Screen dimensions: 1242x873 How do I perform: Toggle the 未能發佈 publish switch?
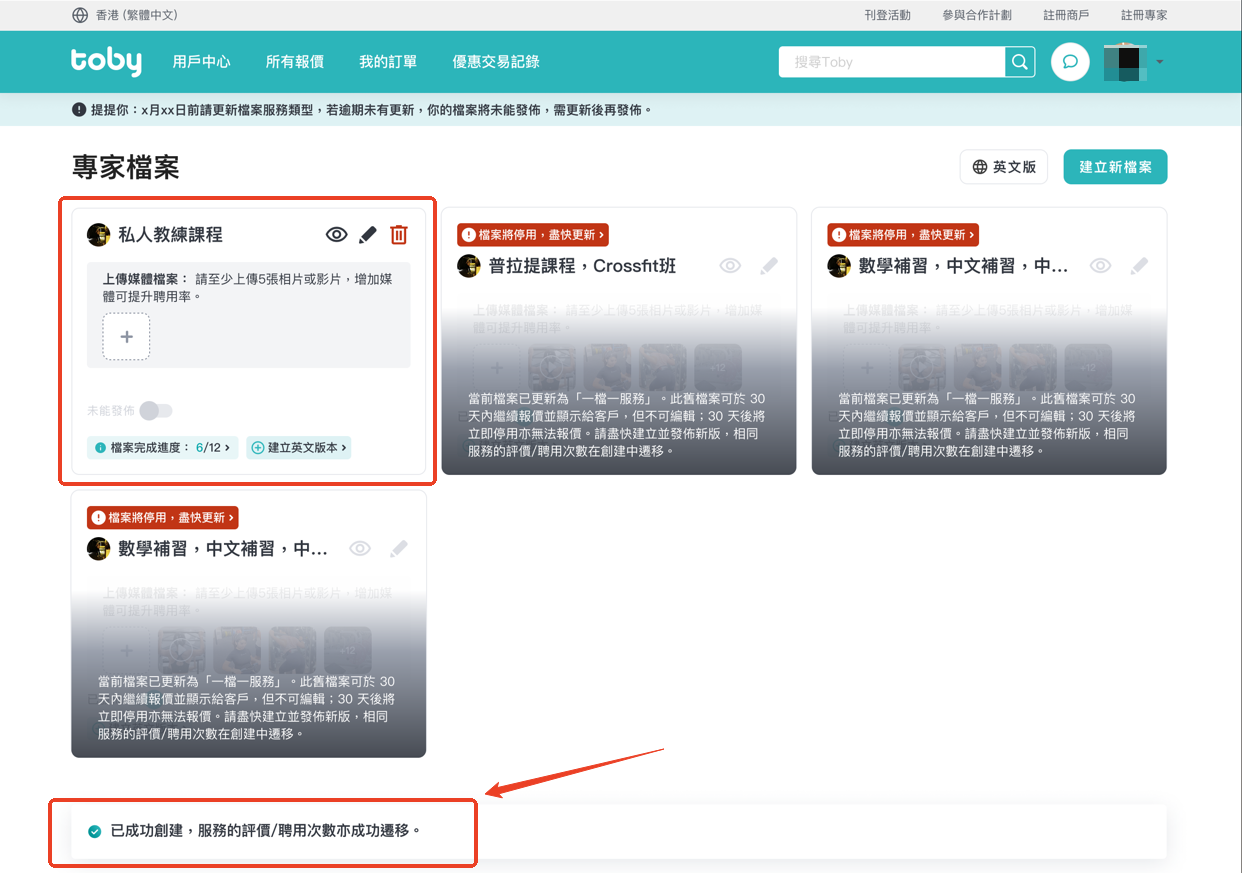point(156,411)
